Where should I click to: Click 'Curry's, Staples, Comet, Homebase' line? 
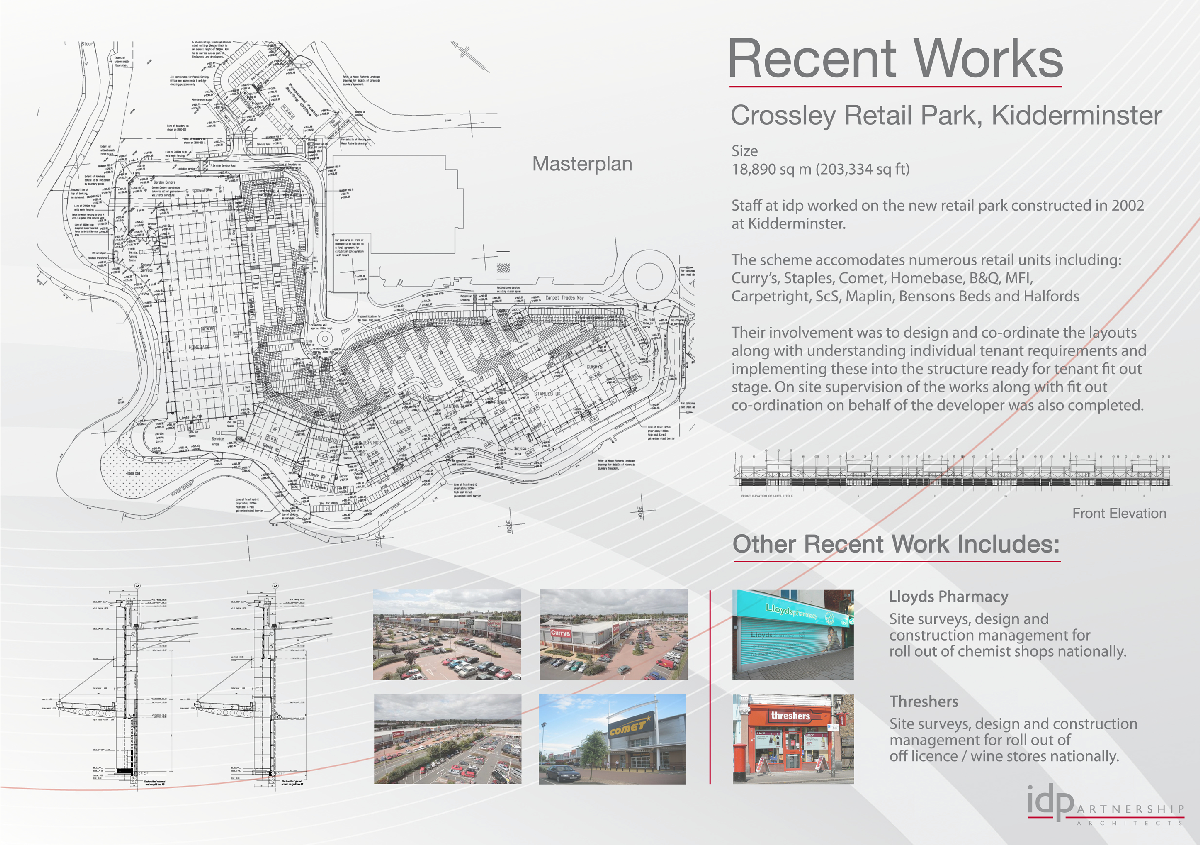882,278
